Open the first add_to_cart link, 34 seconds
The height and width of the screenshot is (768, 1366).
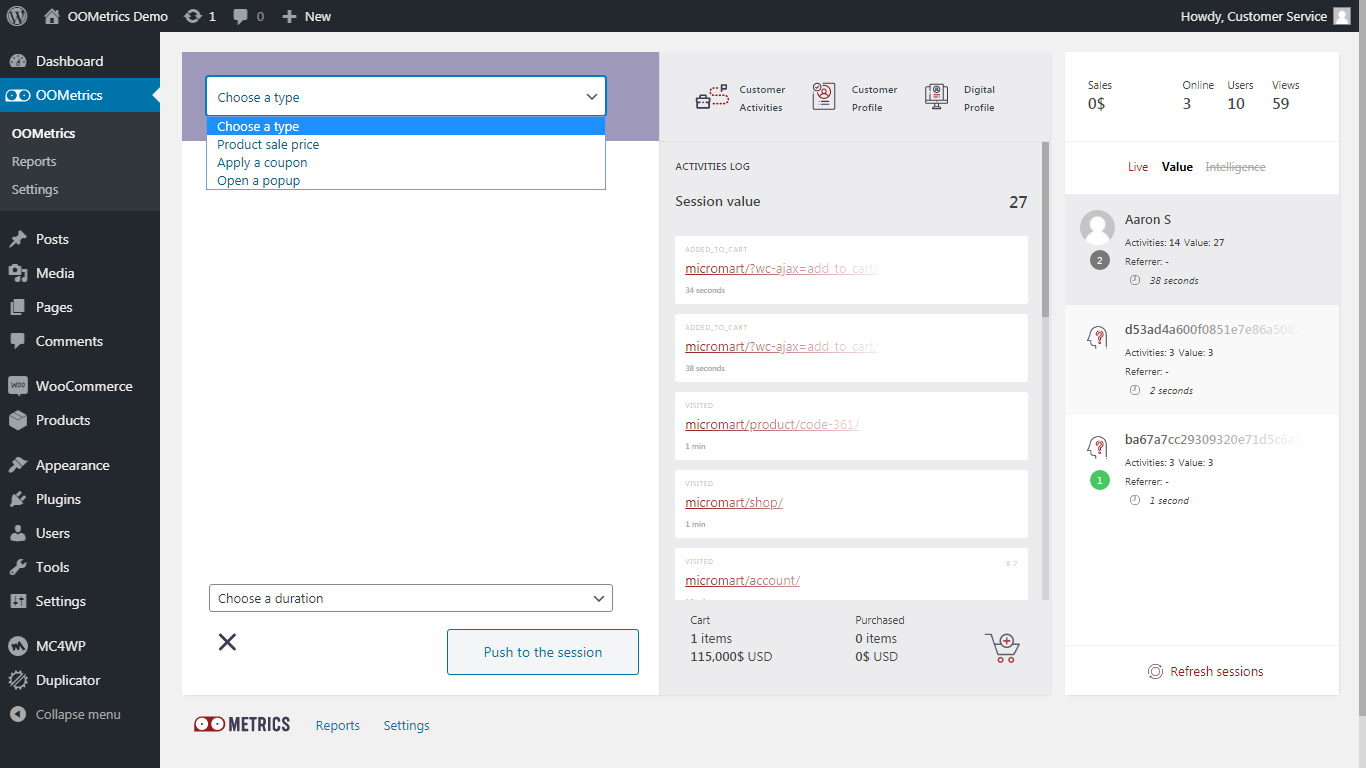click(781, 268)
